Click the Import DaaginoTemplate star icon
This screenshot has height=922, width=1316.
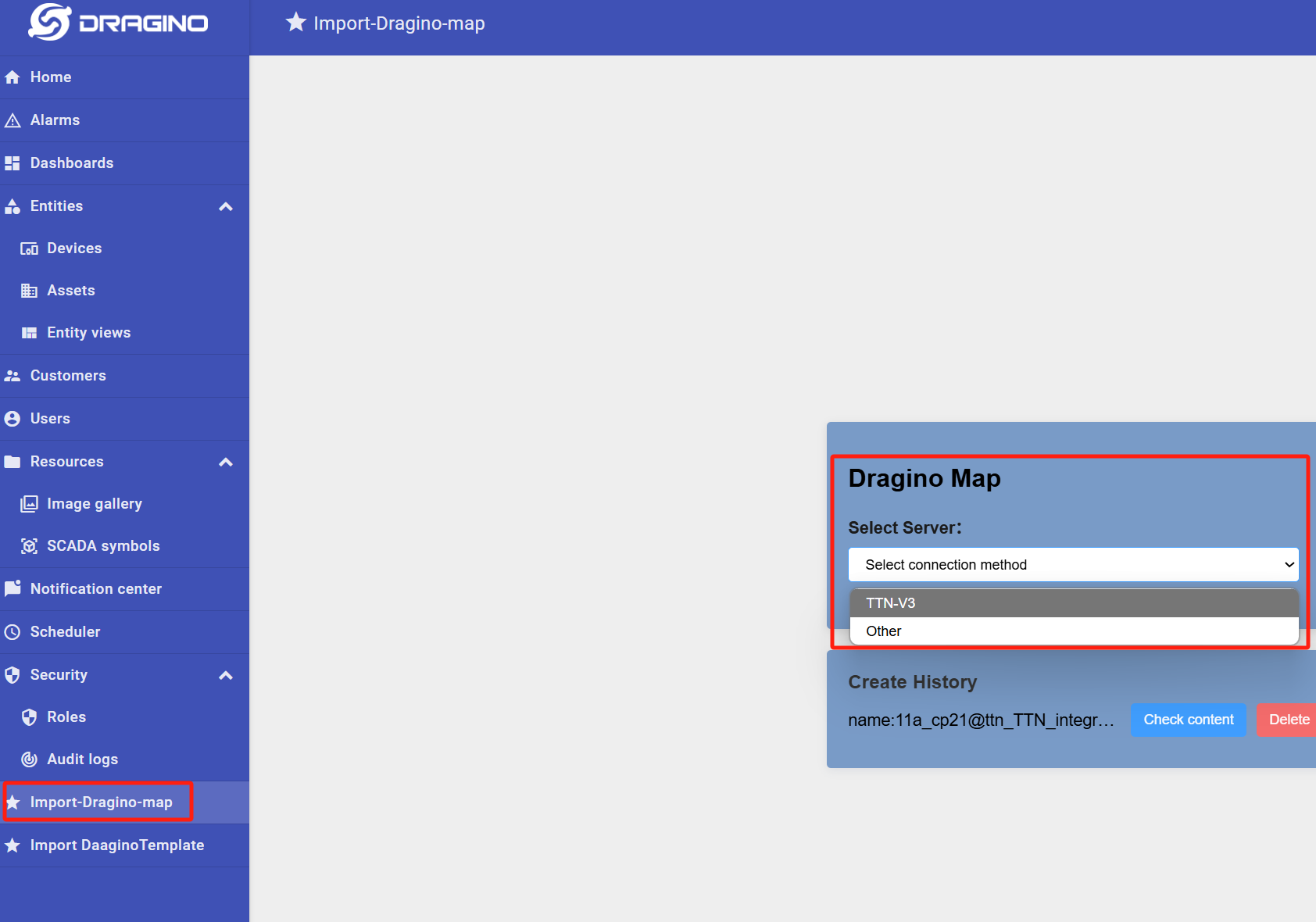click(x=13, y=845)
